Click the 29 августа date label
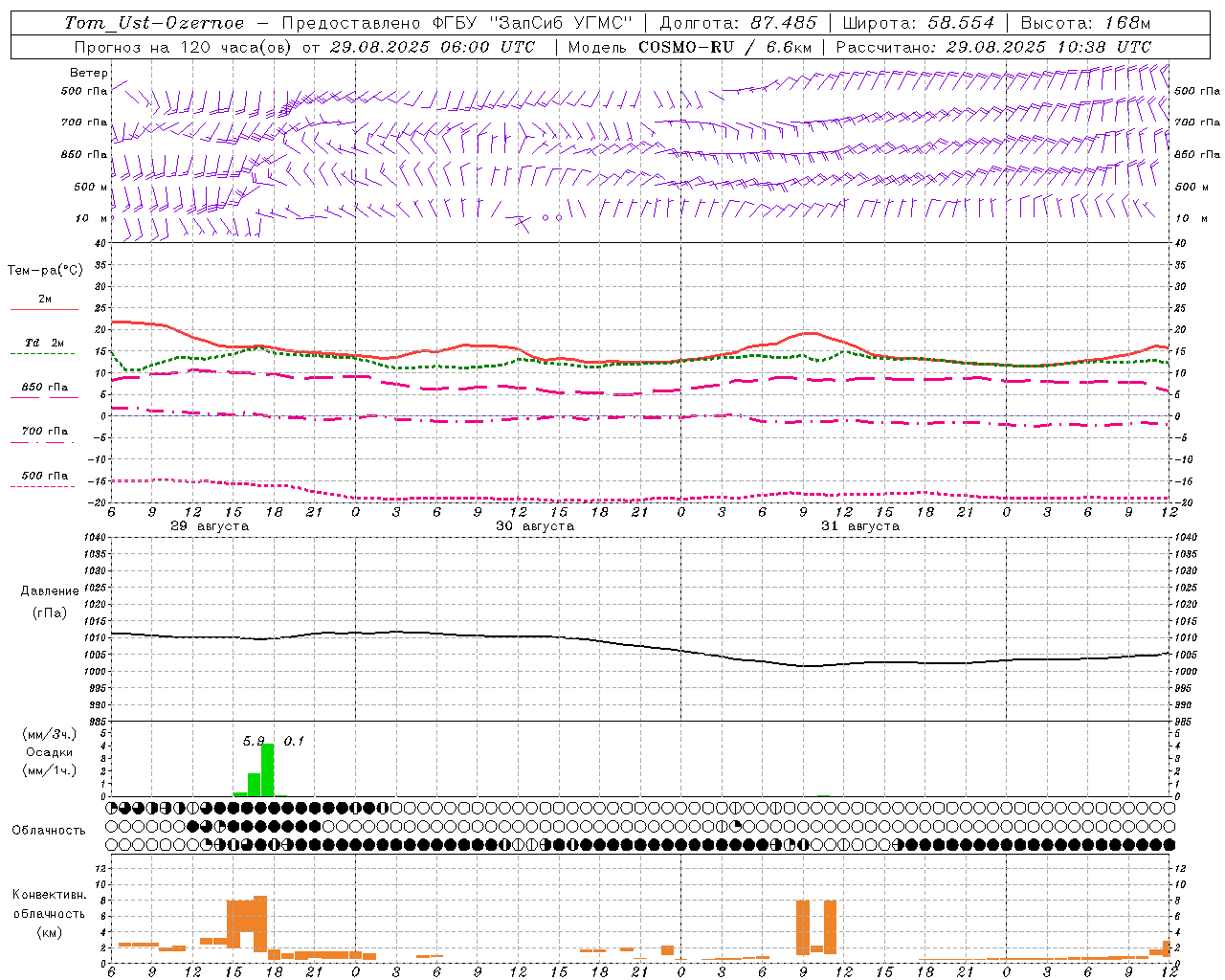Screen dimensions: 1225x980 point(210,526)
